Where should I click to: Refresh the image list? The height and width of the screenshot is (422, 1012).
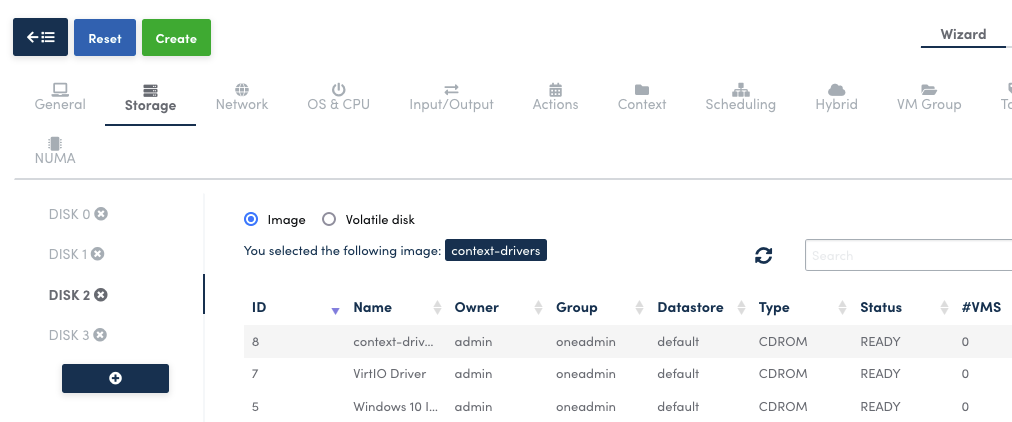764,255
